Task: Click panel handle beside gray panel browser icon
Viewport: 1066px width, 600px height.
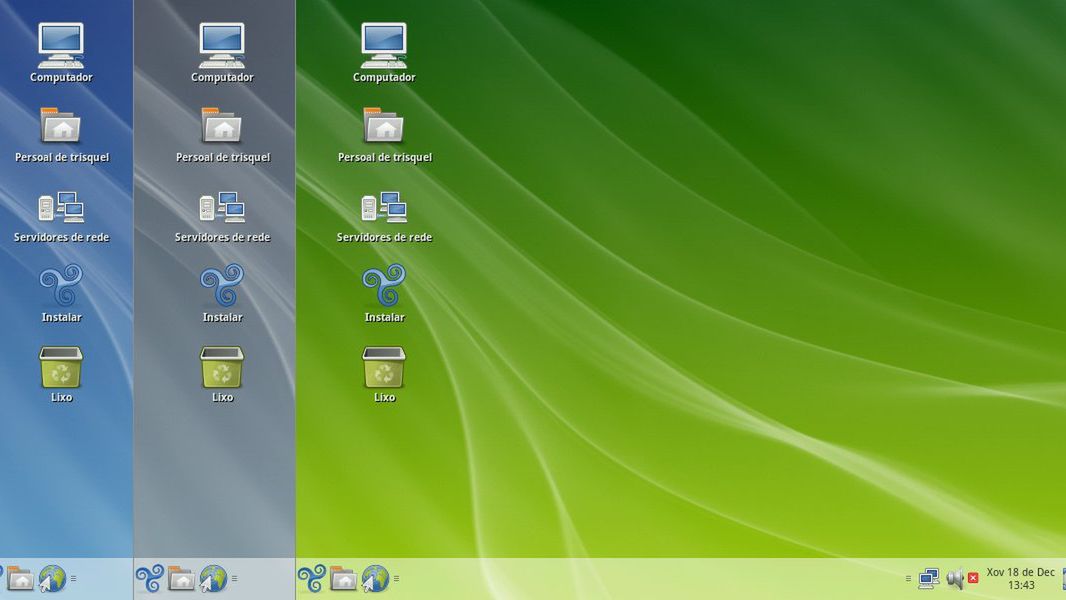Action: (235, 578)
